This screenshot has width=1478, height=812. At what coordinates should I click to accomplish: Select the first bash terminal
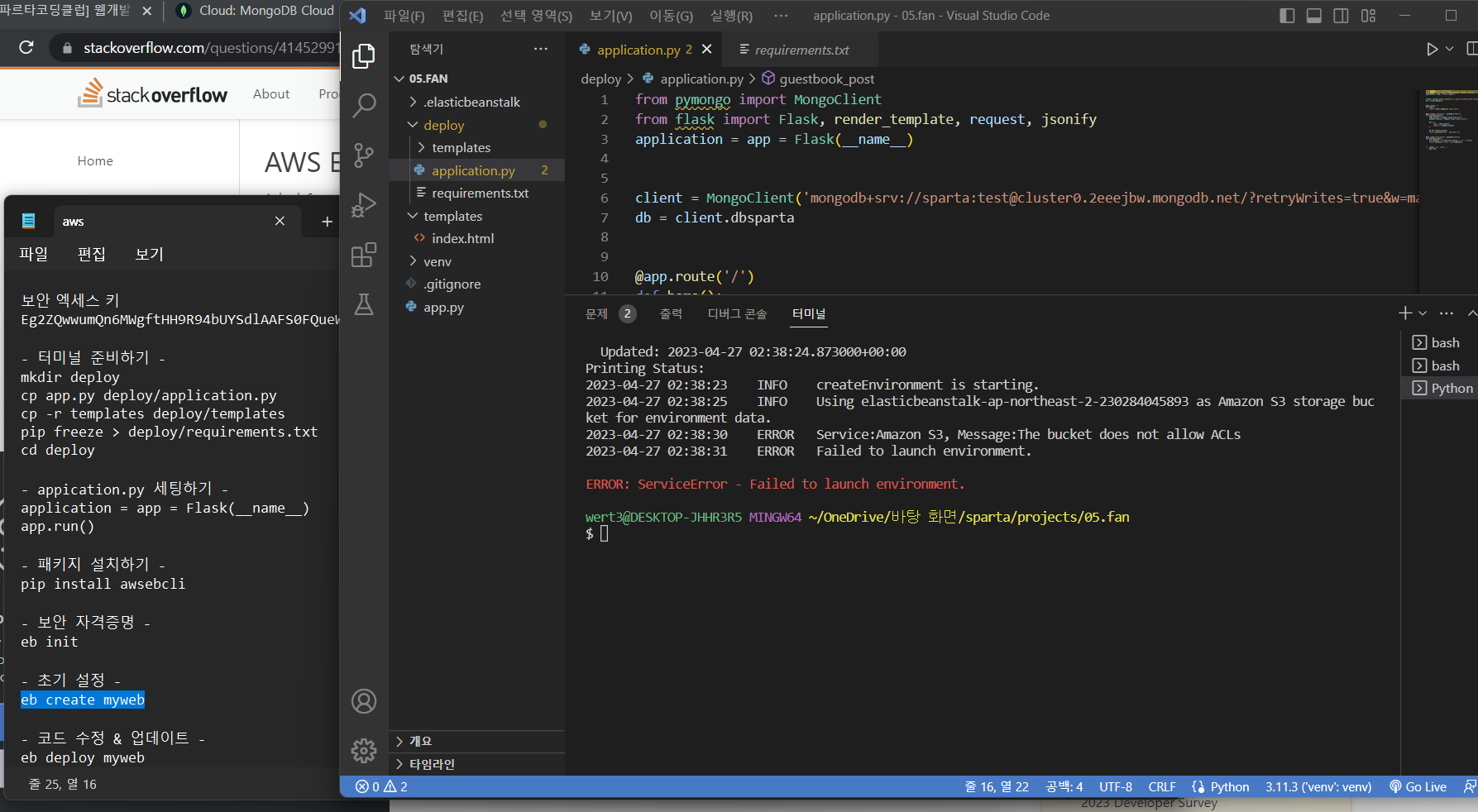coord(1439,342)
